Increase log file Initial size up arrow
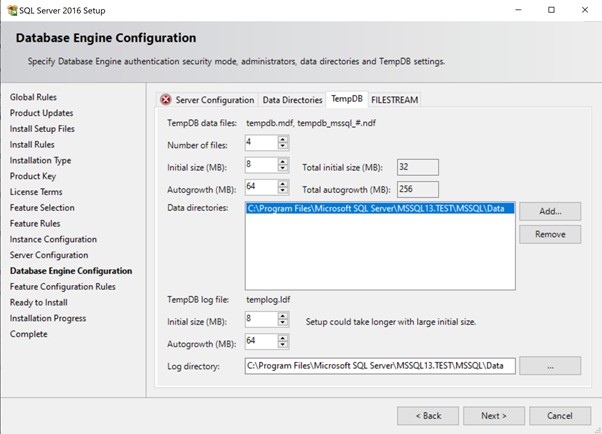Image resolution: width=602 pixels, height=434 pixels. (283, 316)
